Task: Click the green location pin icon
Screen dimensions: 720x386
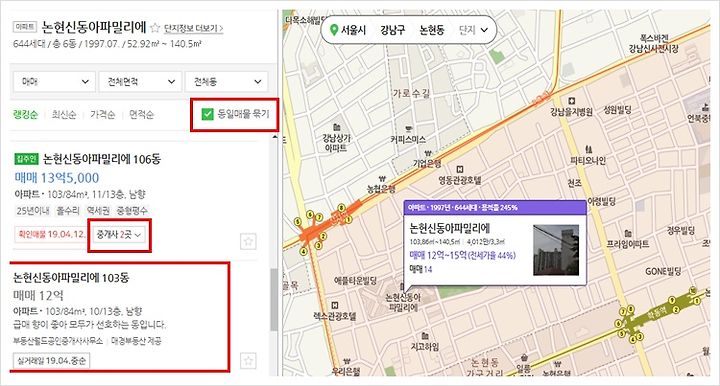Action: (x=334, y=30)
